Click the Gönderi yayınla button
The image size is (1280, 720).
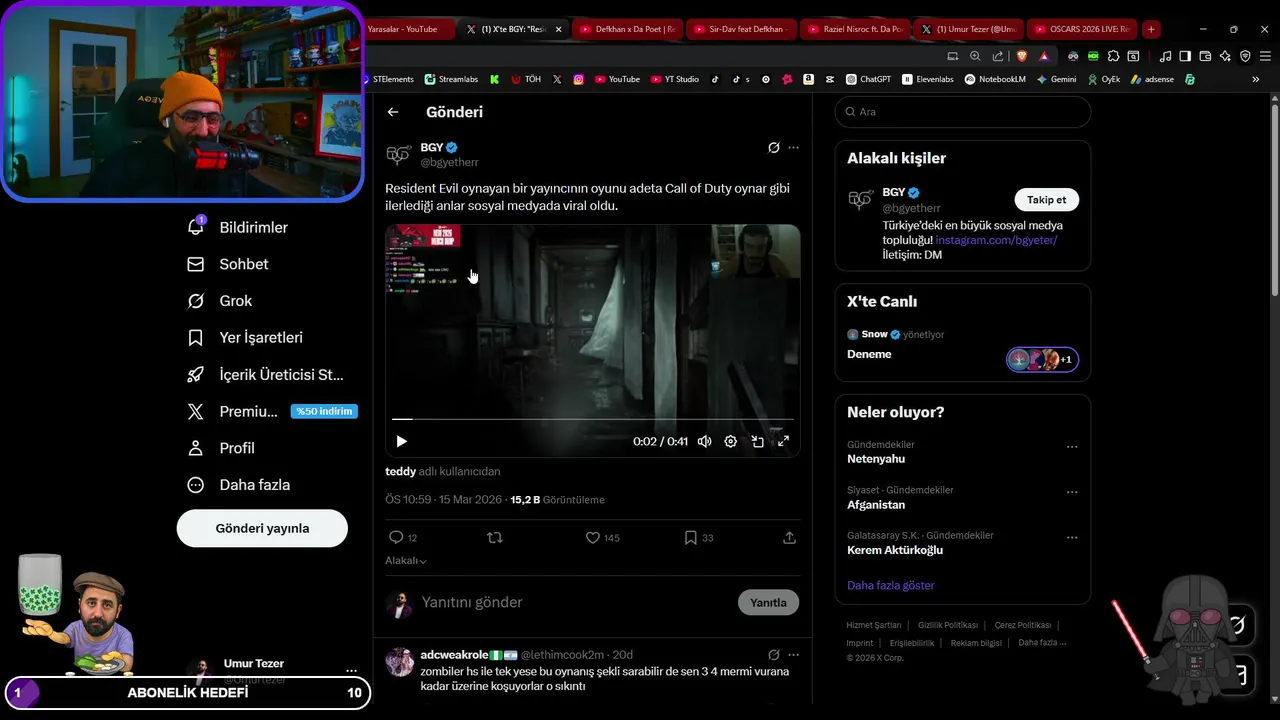(262, 528)
